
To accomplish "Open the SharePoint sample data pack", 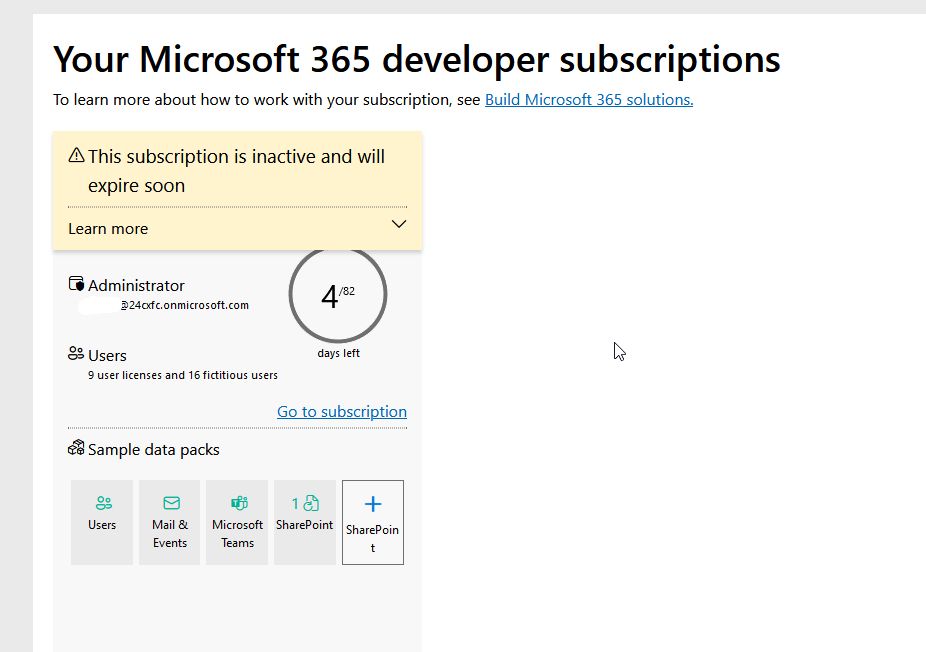I will point(305,521).
